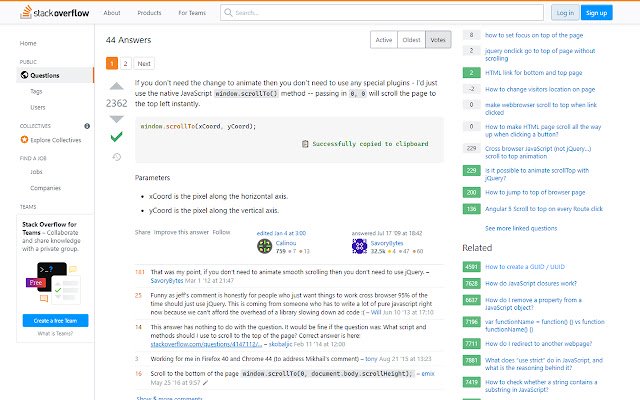This screenshot has width=640, height=400.
Task: Click Create a free Team button
Action: [x=56, y=320]
